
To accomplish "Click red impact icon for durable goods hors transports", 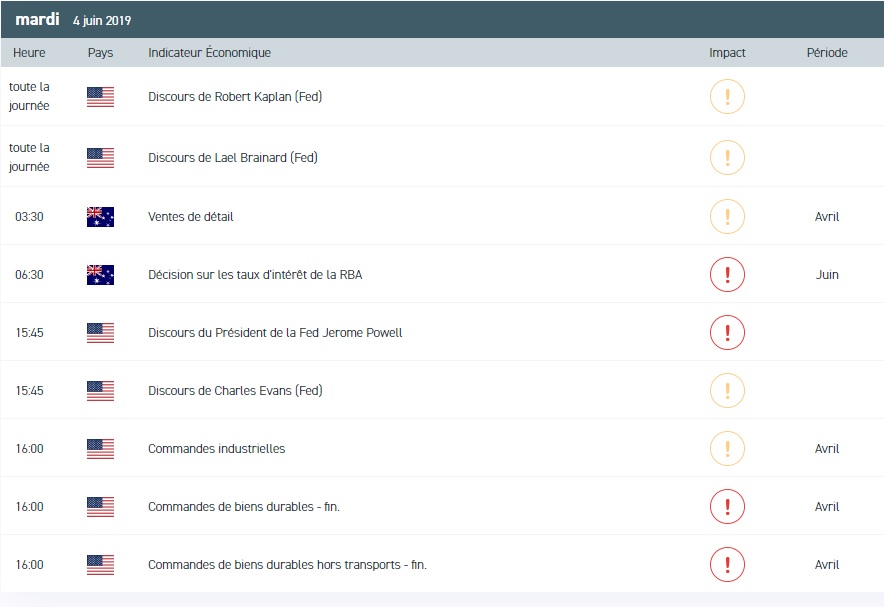I will tap(727, 565).
